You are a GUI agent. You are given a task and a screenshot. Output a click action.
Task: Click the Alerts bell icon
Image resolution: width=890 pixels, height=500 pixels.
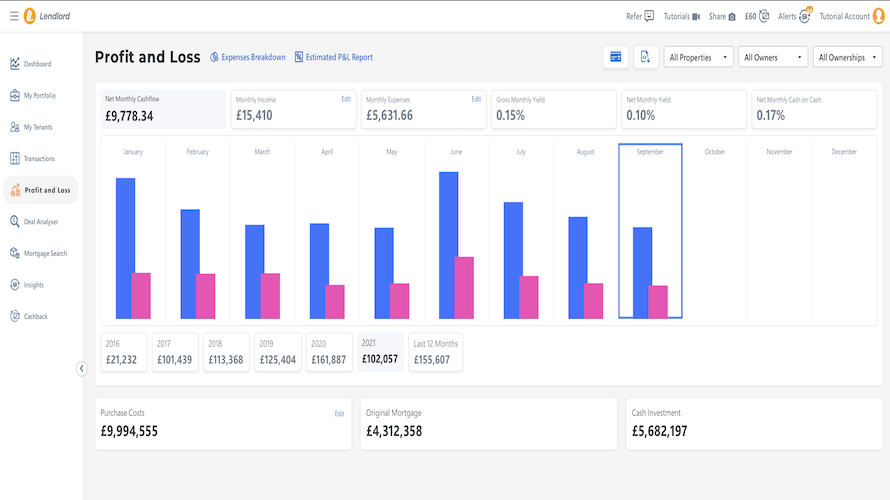click(804, 16)
